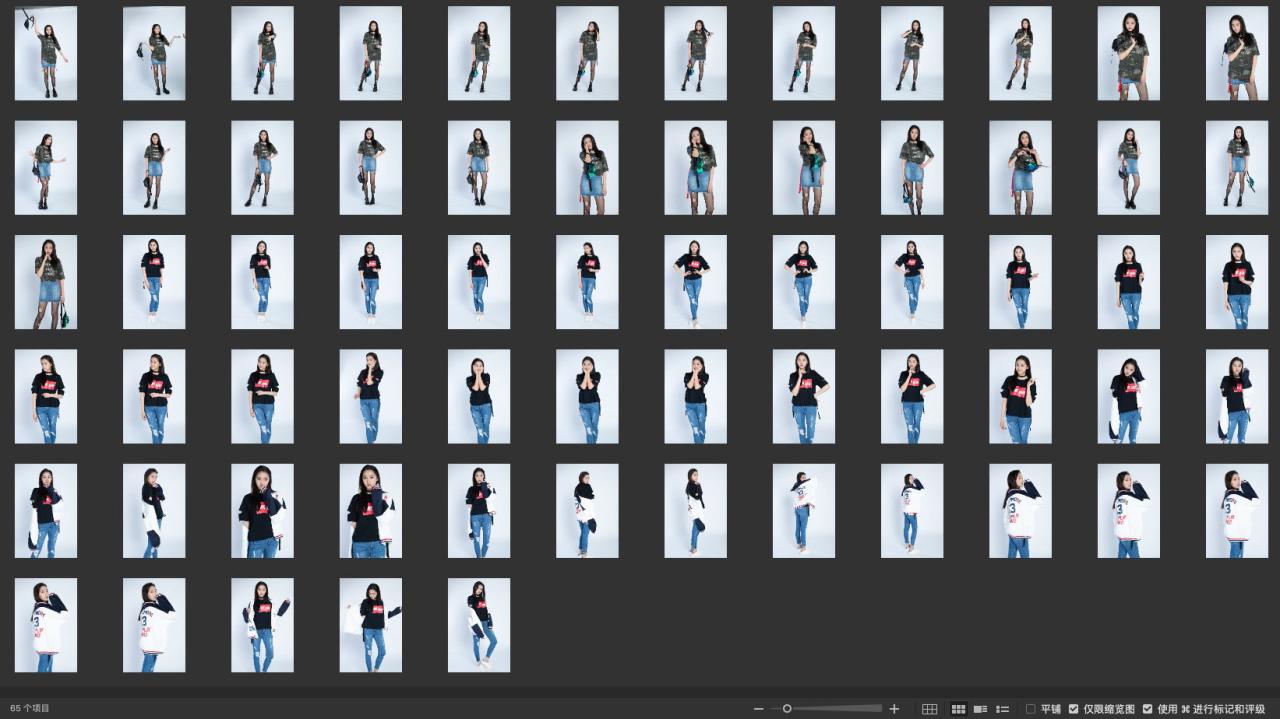Screen dimensions: 1280x719
Task: Select the first thumbnail in the top row
Action: point(46,54)
